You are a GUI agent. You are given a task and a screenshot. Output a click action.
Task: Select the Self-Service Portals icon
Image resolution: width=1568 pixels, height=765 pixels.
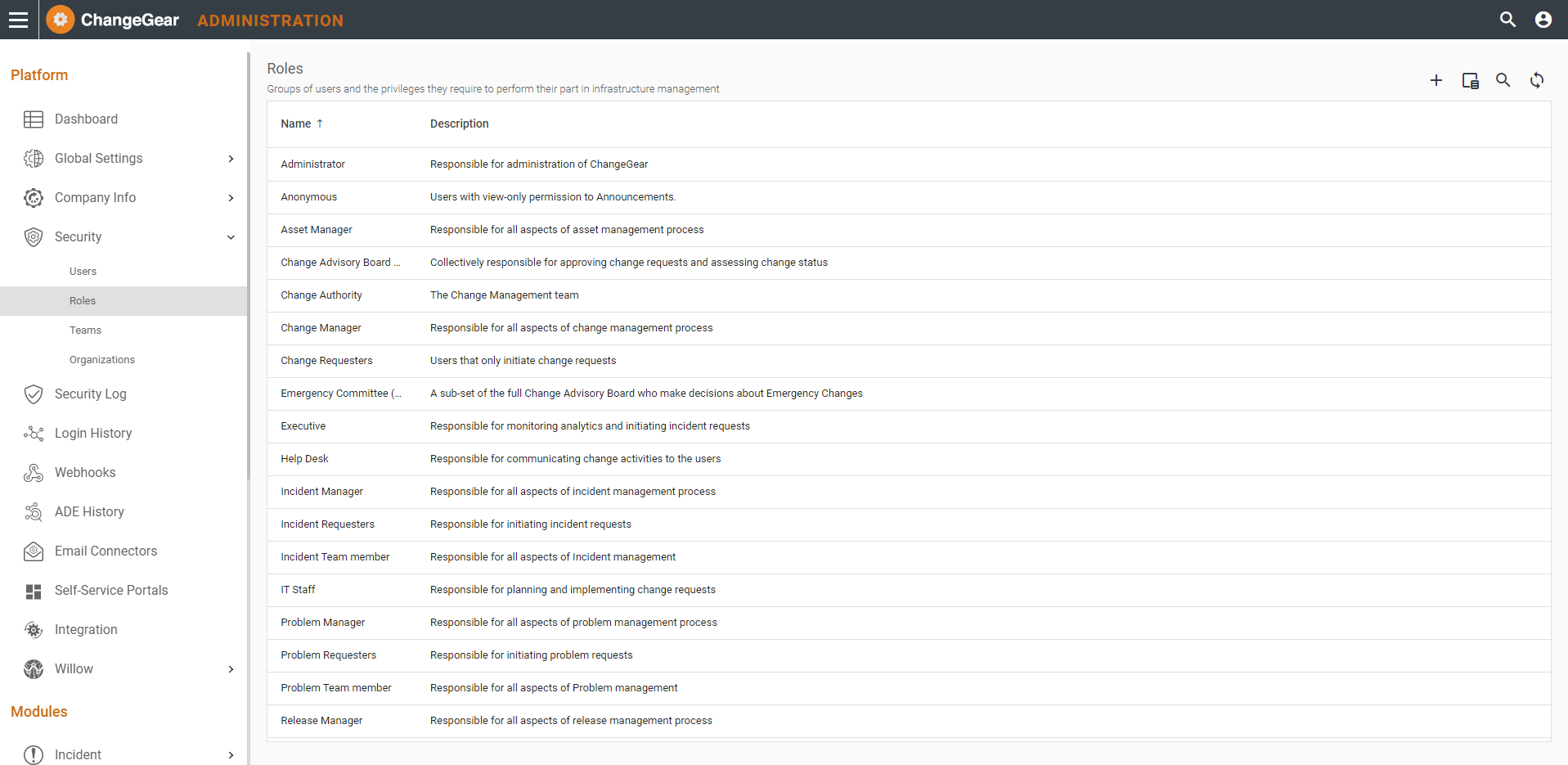(x=33, y=590)
